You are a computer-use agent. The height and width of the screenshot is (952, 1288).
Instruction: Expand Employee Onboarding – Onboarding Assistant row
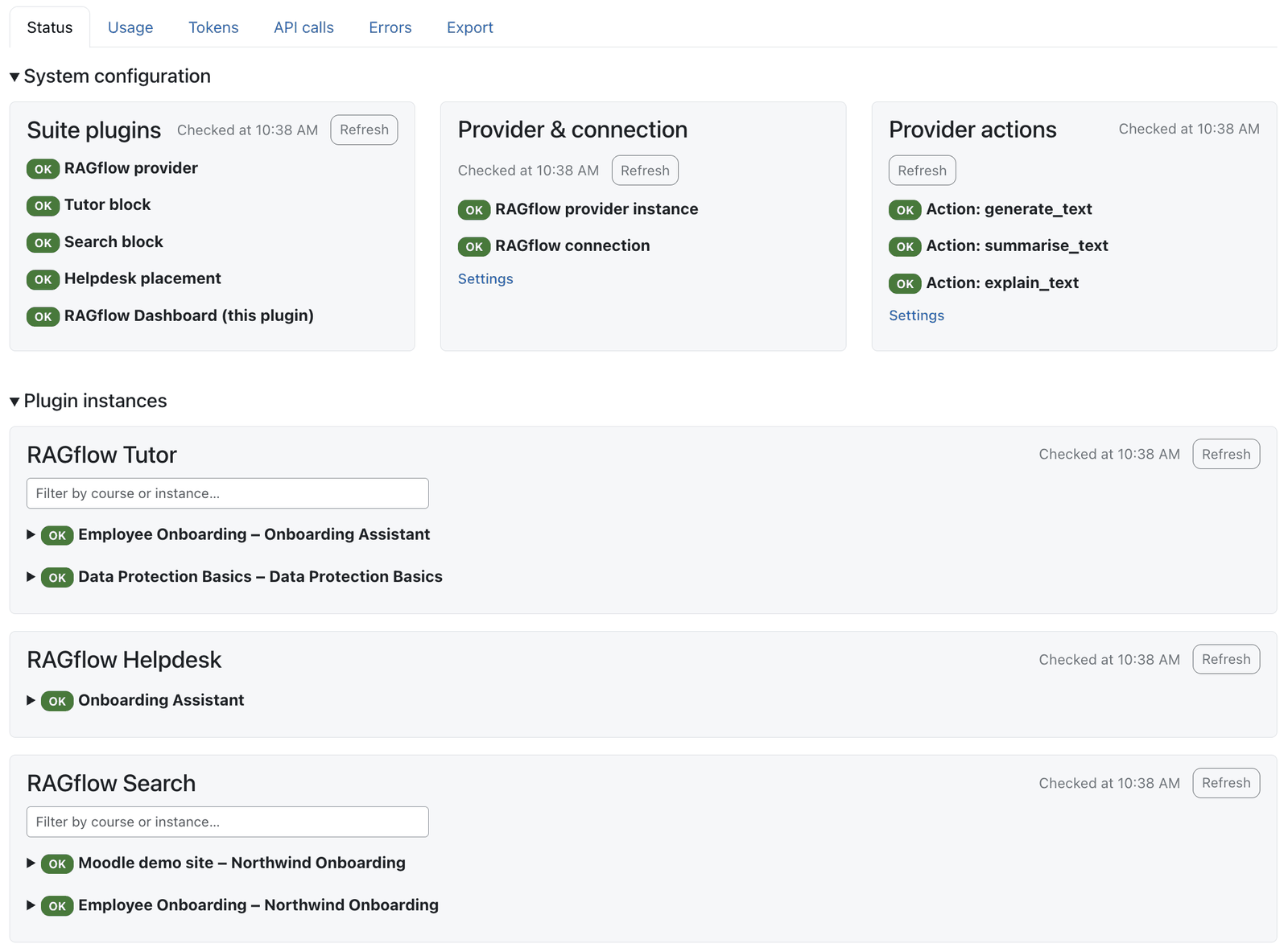(229, 534)
